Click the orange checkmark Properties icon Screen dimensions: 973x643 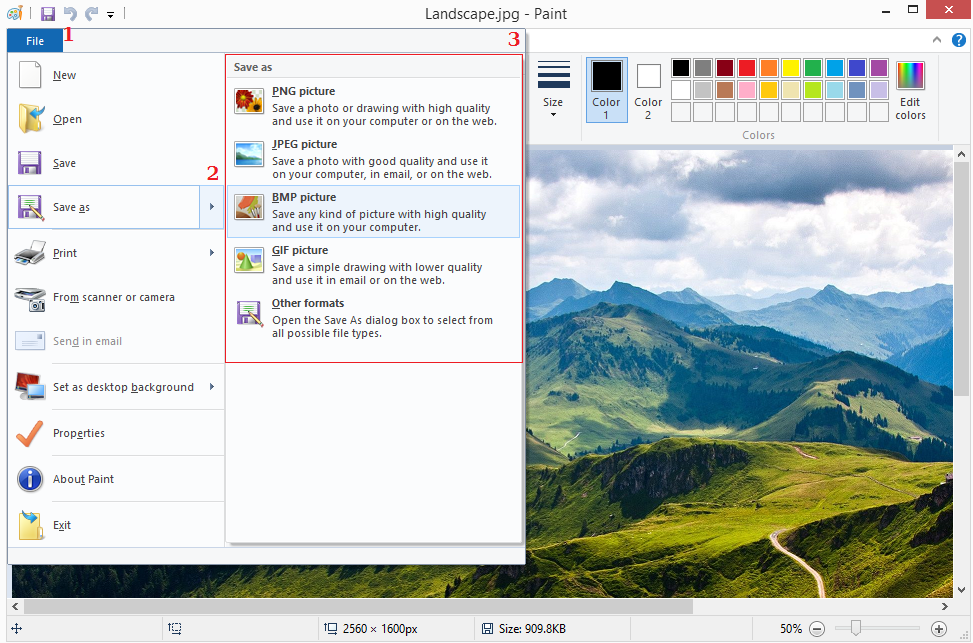pyautogui.click(x=29, y=433)
